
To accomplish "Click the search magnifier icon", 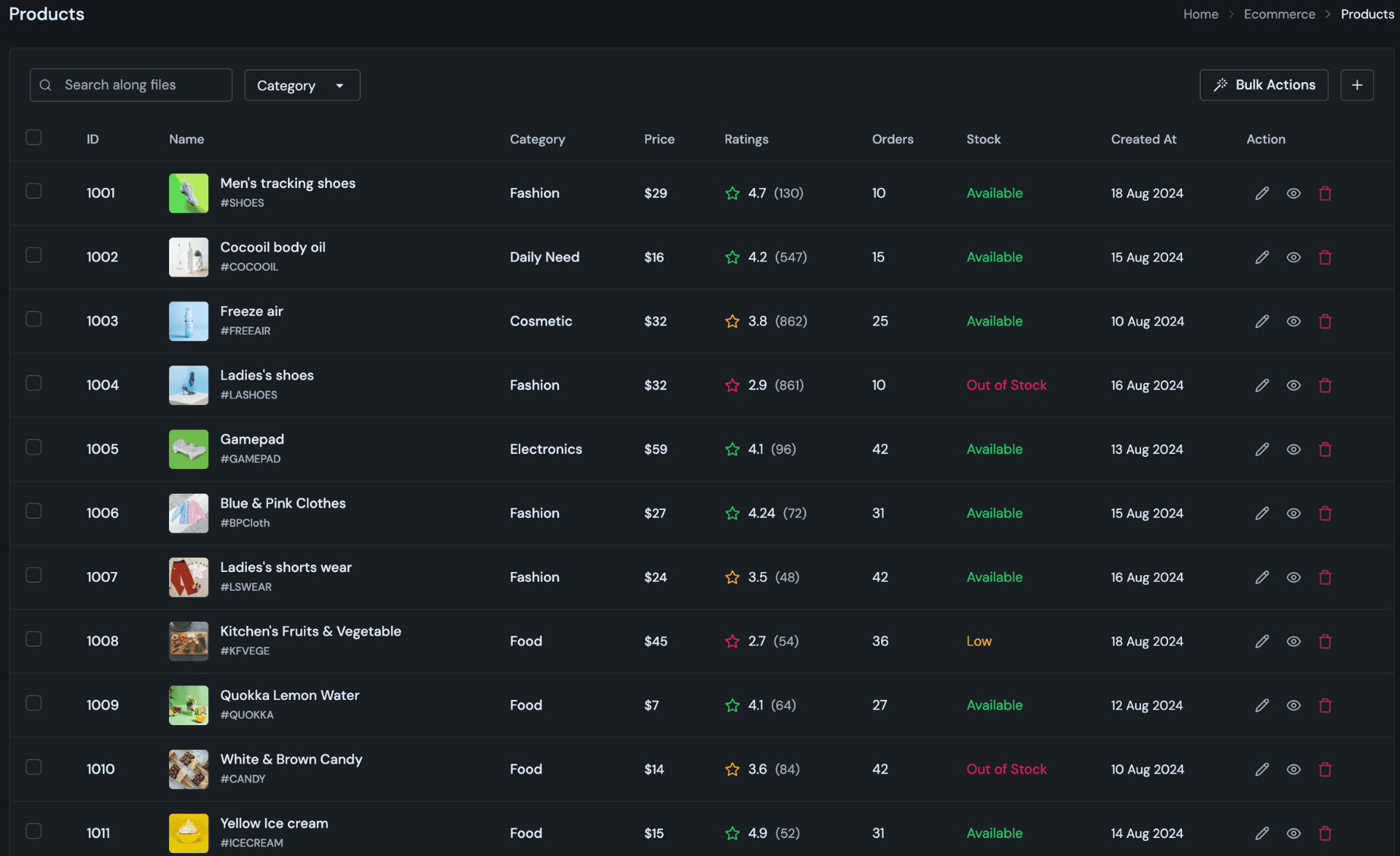I will click(x=45, y=85).
